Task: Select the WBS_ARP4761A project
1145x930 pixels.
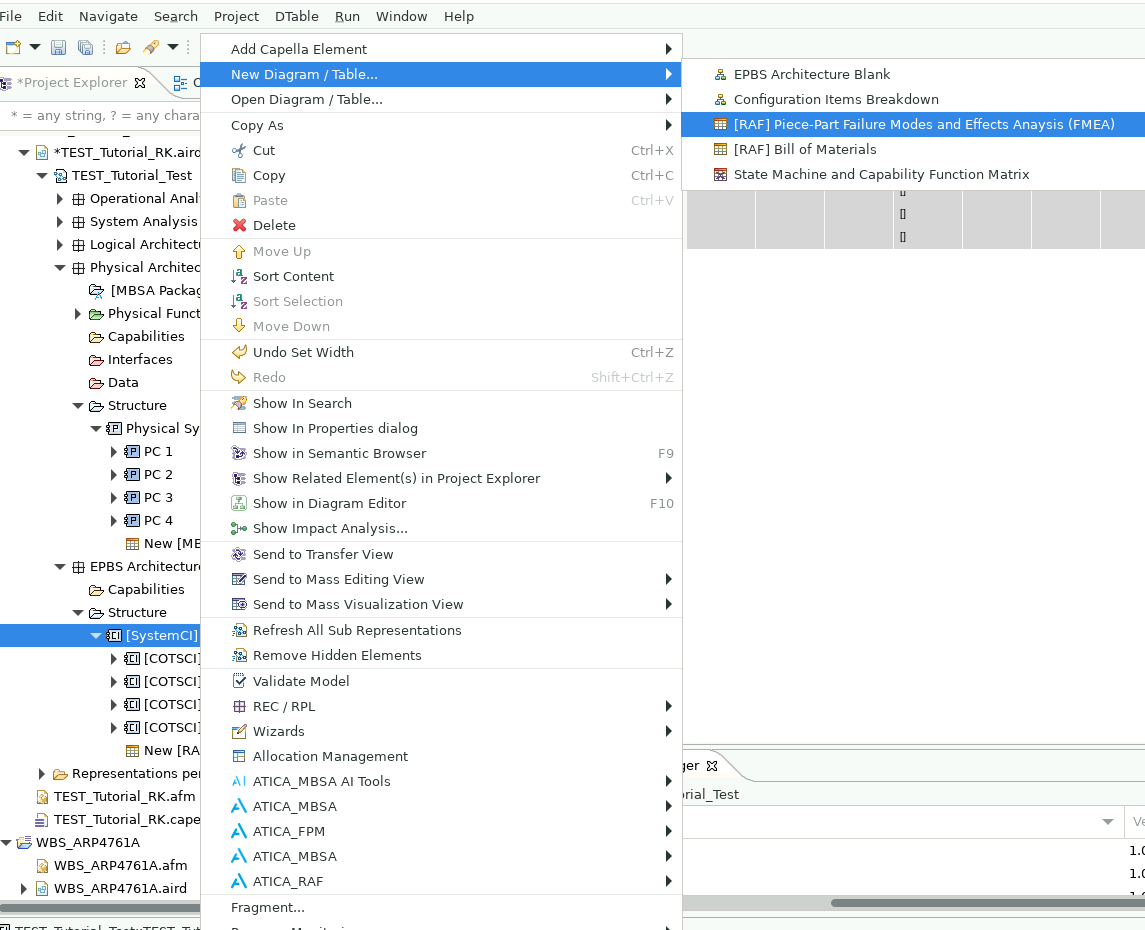Action: pos(88,842)
